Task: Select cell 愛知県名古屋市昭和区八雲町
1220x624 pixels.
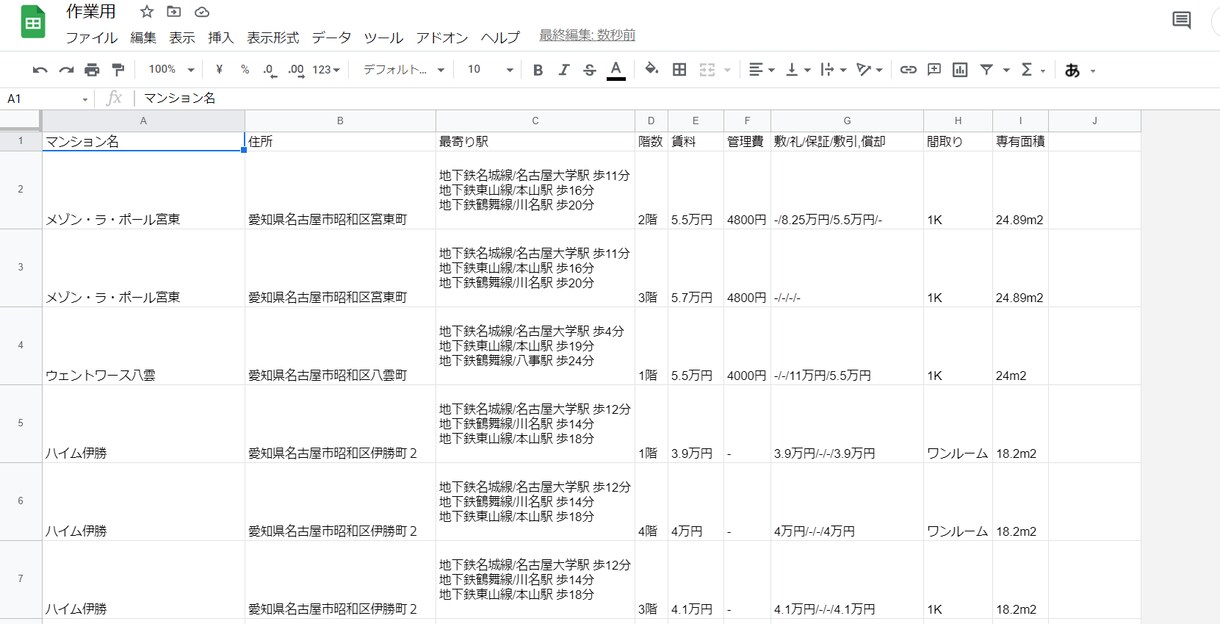Action: [x=340, y=346]
